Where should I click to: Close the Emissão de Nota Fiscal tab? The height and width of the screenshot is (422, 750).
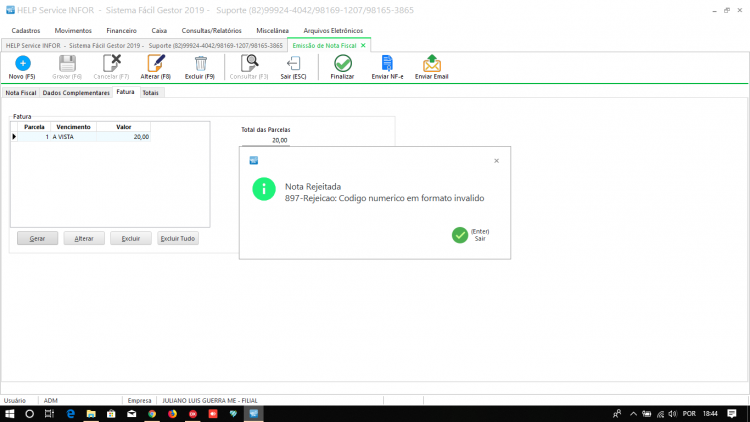pyautogui.click(x=363, y=45)
